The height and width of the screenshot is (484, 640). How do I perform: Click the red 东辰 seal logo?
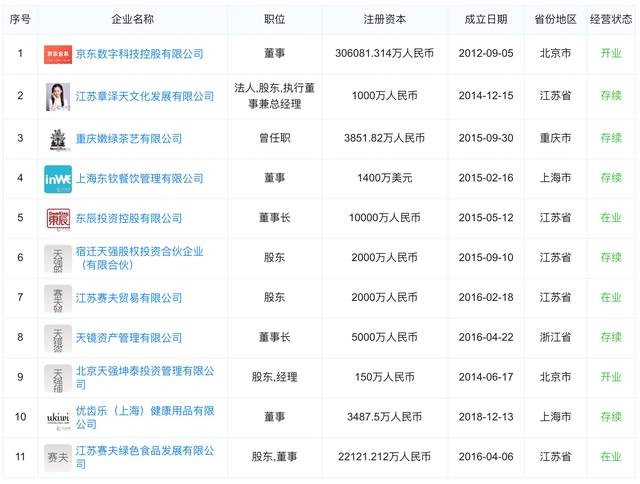58,218
